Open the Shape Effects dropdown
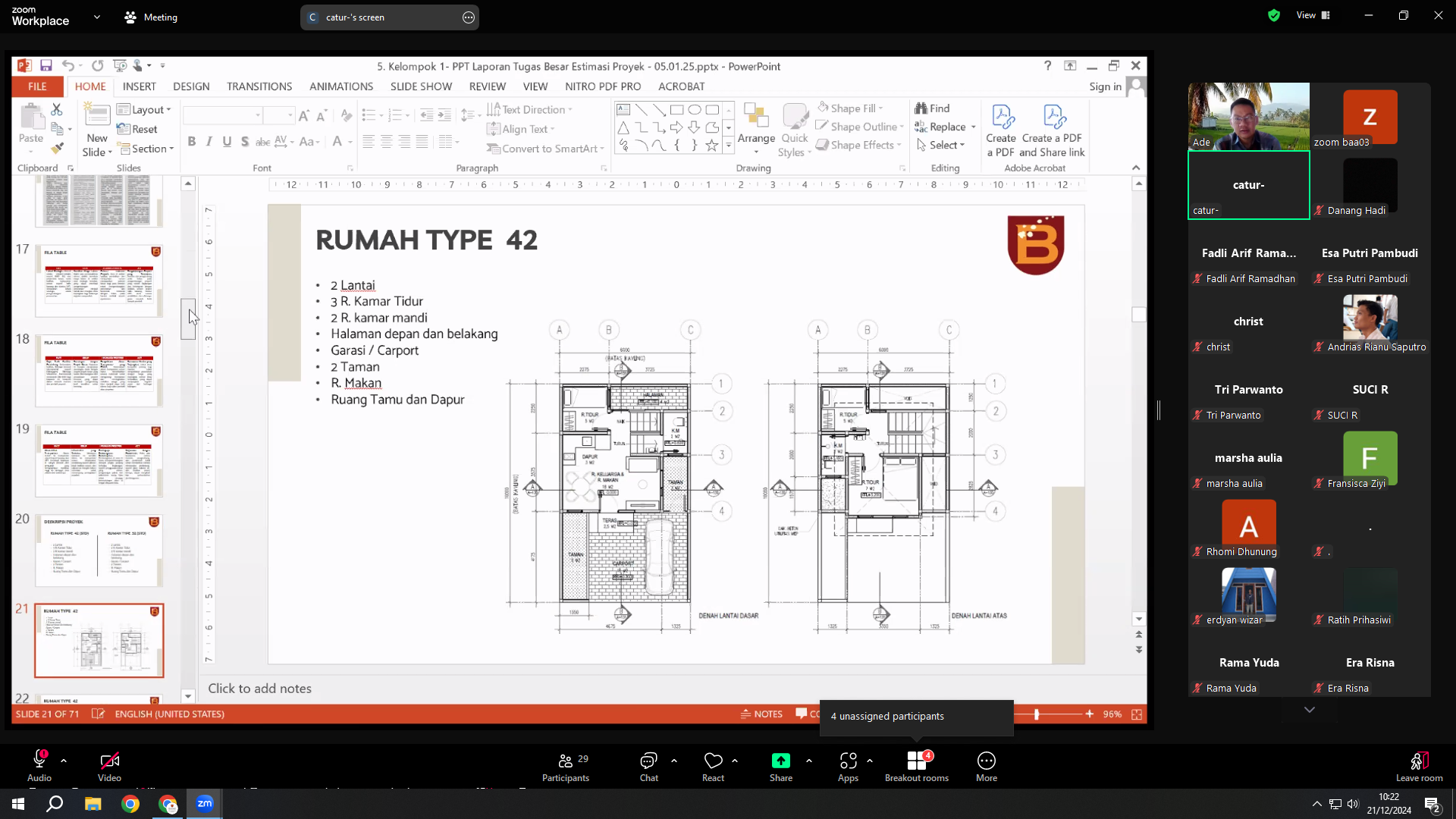This screenshot has height=819, width=1456. pos(858,145)
